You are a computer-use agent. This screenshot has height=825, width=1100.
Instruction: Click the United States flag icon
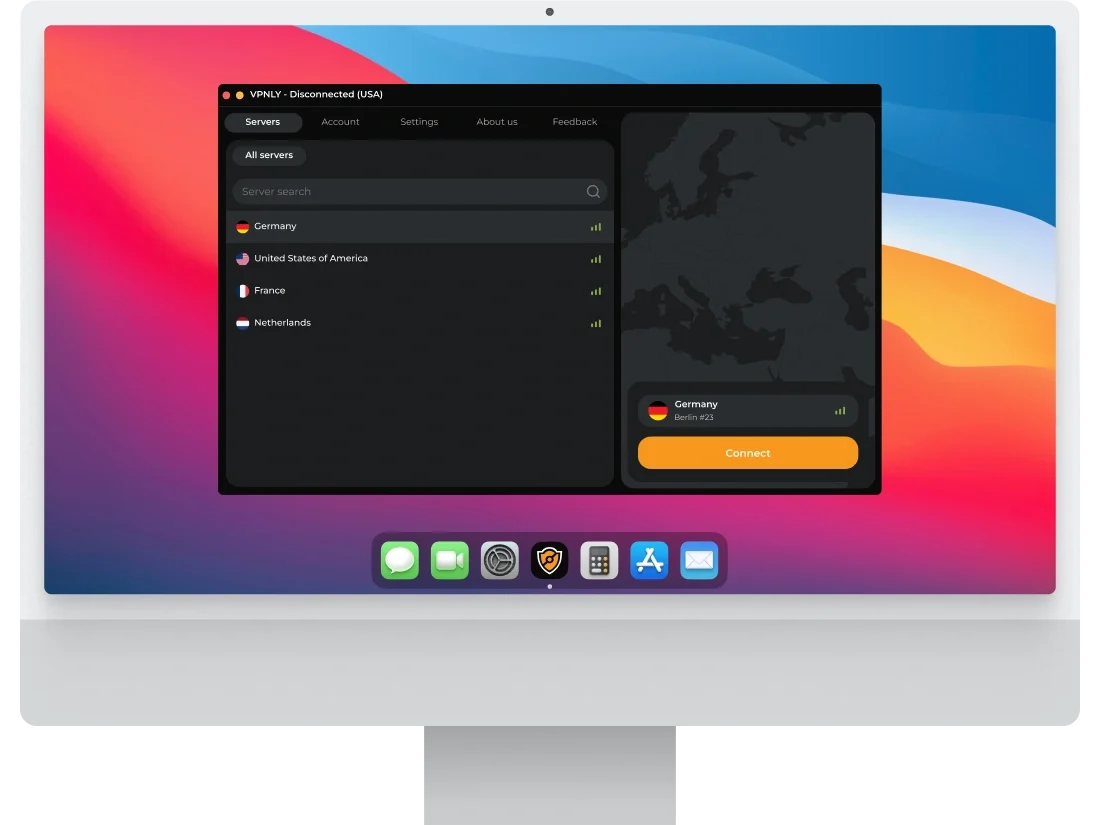[x=242, y=259]
